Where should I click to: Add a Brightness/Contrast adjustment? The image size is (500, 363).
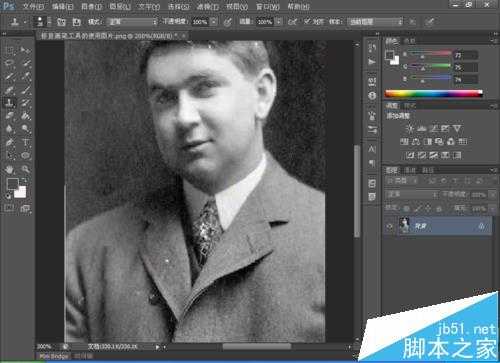410,128
